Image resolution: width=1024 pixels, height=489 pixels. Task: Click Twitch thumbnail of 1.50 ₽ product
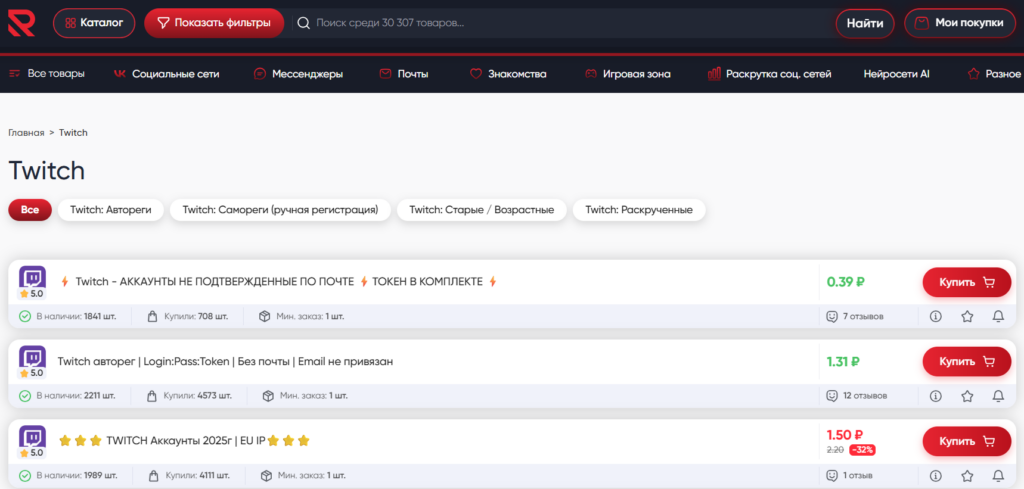point(32,437)
